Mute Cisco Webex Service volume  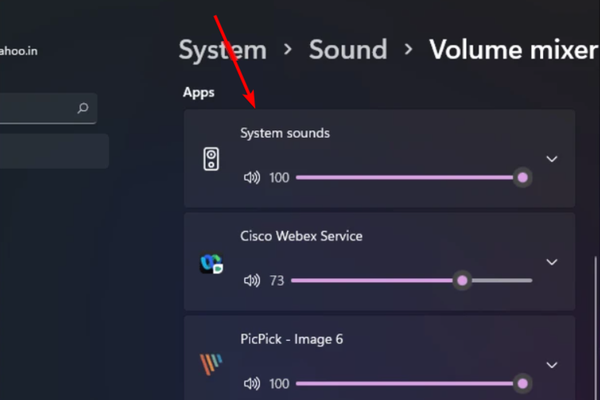(x=252, y=281)
